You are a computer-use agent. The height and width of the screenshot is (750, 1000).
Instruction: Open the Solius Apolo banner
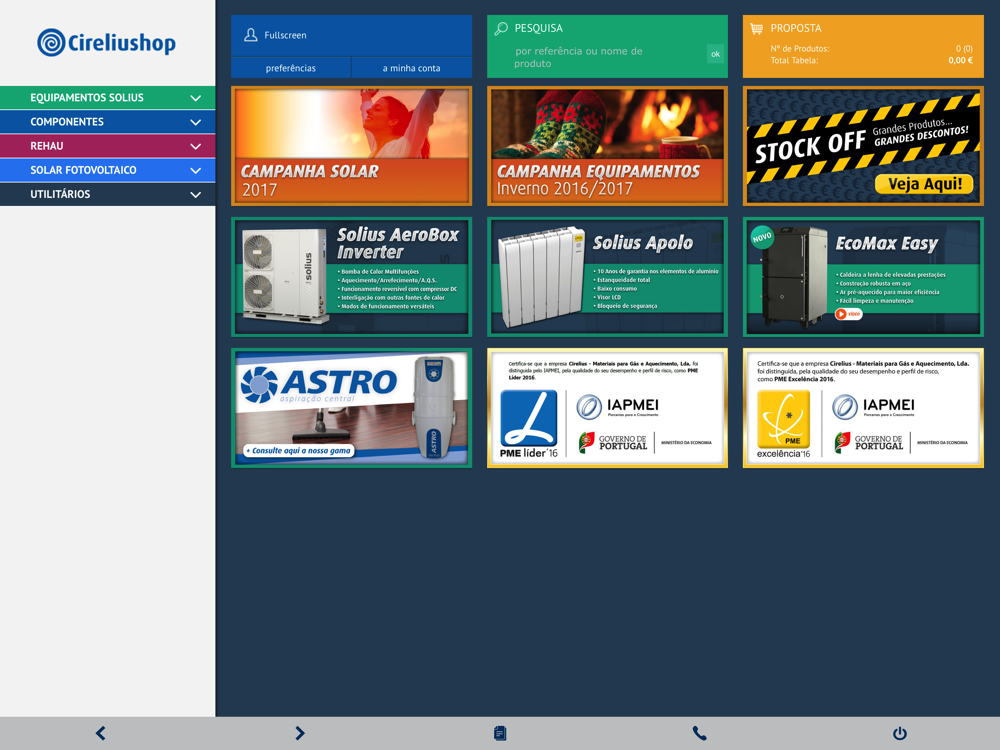tap(607, 277)
